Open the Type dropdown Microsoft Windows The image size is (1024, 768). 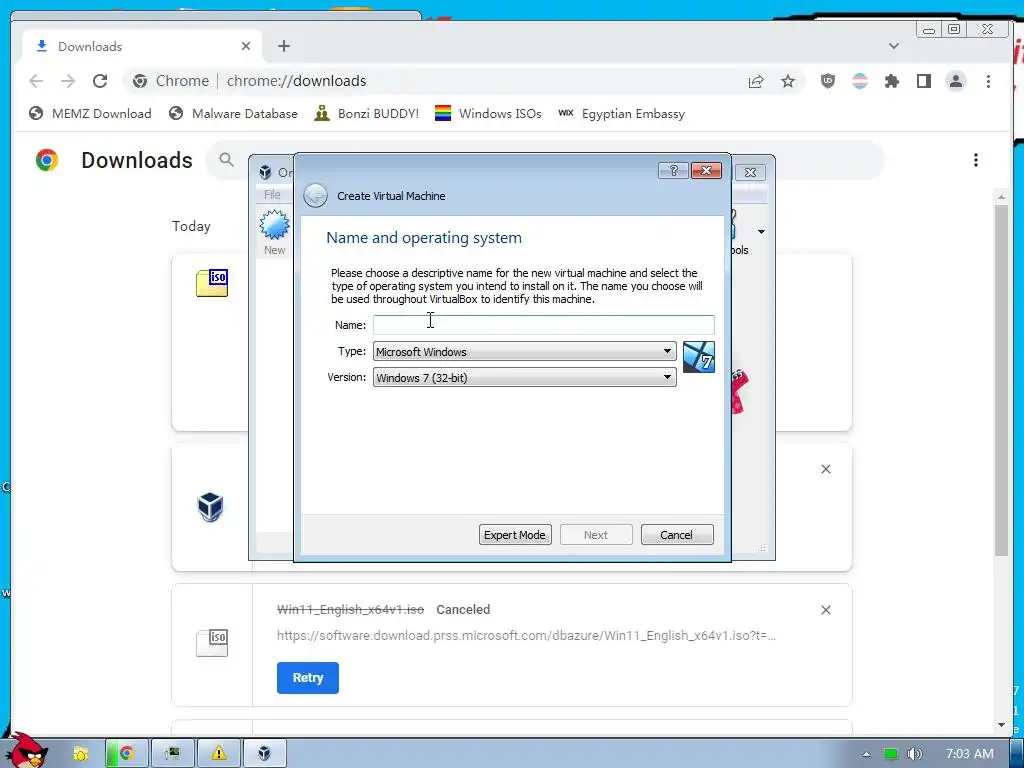[524, 351]
